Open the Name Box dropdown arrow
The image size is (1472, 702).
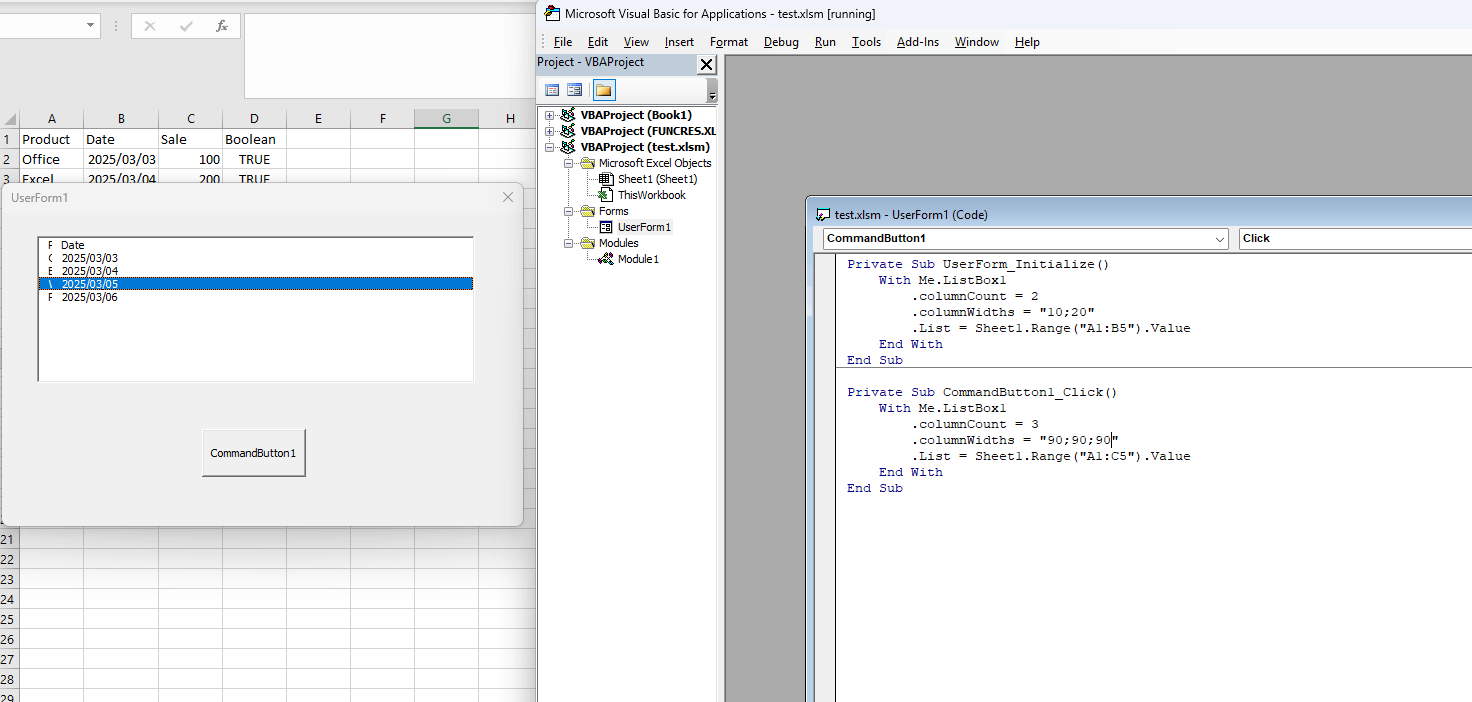pyautogui.click(x=91, y=25)
